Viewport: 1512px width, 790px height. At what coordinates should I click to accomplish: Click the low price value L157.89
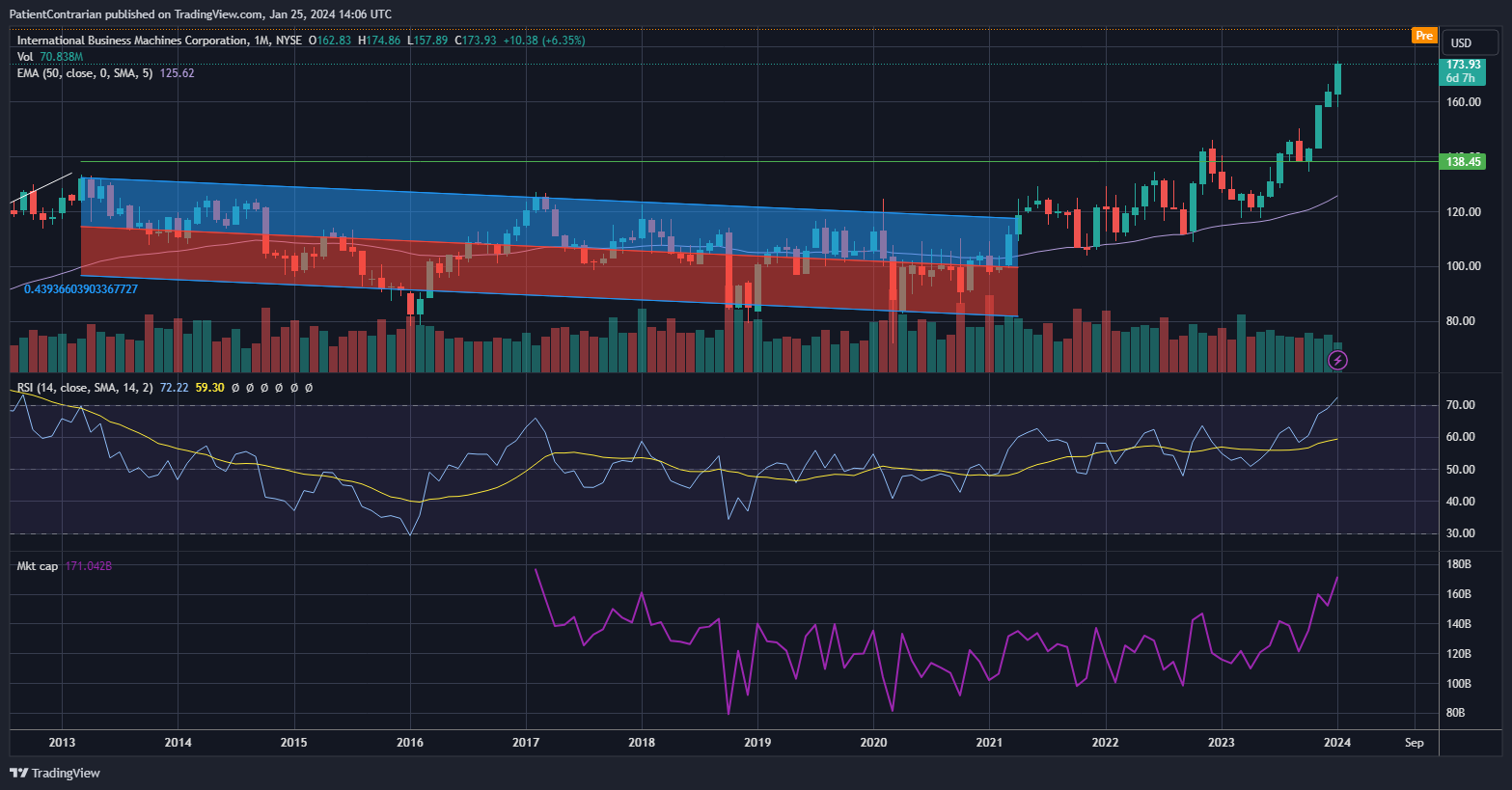[x=427, y=41]
